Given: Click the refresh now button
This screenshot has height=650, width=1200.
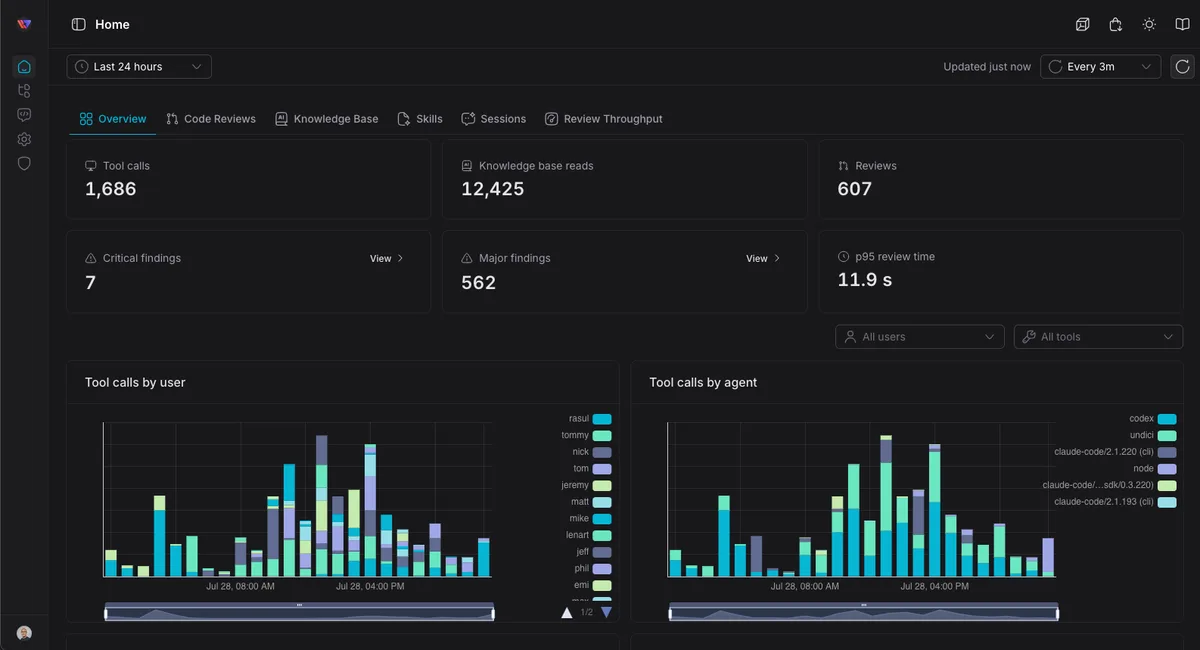Looking at the screenshot, I should [x=1182, y=67].
